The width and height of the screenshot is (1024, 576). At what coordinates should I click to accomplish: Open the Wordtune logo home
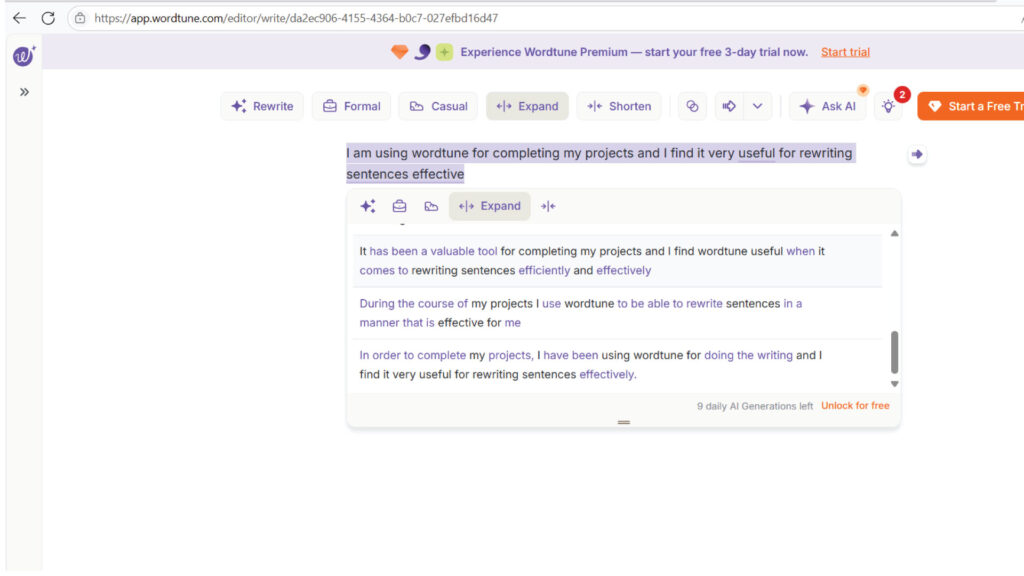pyautogui.click(x=24, y=56)
